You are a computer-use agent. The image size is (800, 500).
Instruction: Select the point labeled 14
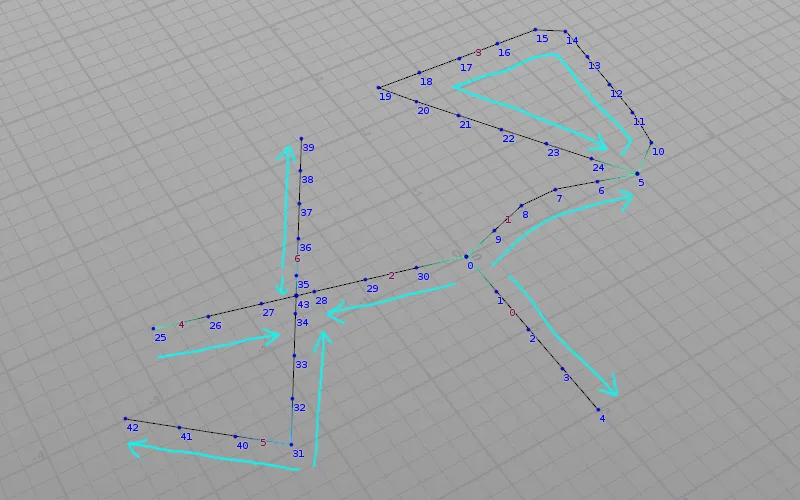[565, 32]
